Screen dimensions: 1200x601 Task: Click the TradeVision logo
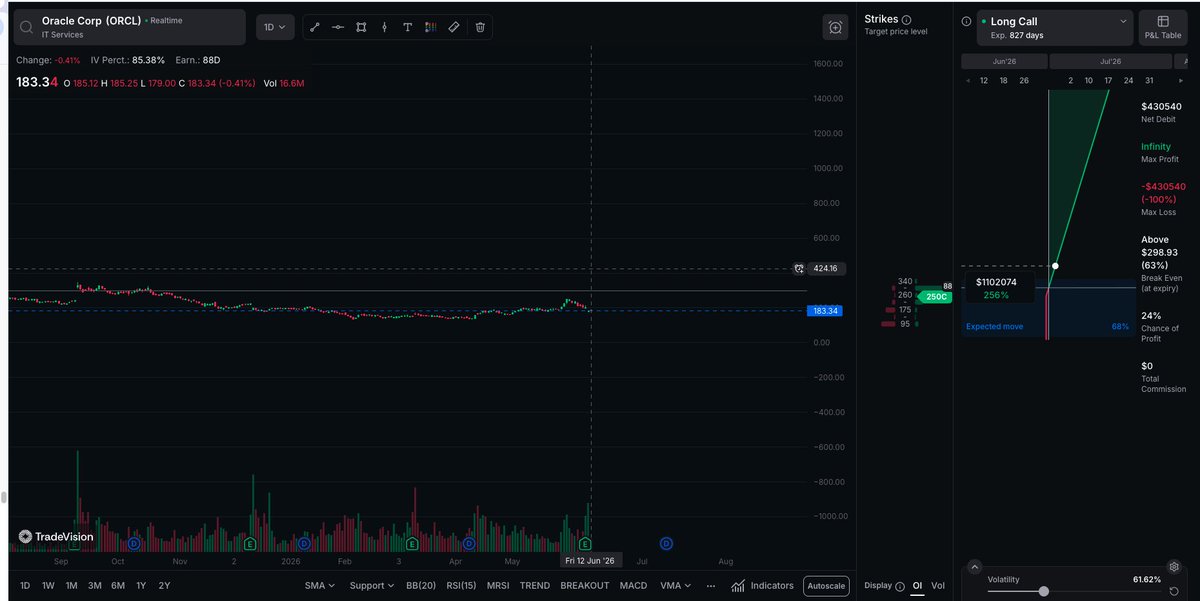click(x=56, y=537)
